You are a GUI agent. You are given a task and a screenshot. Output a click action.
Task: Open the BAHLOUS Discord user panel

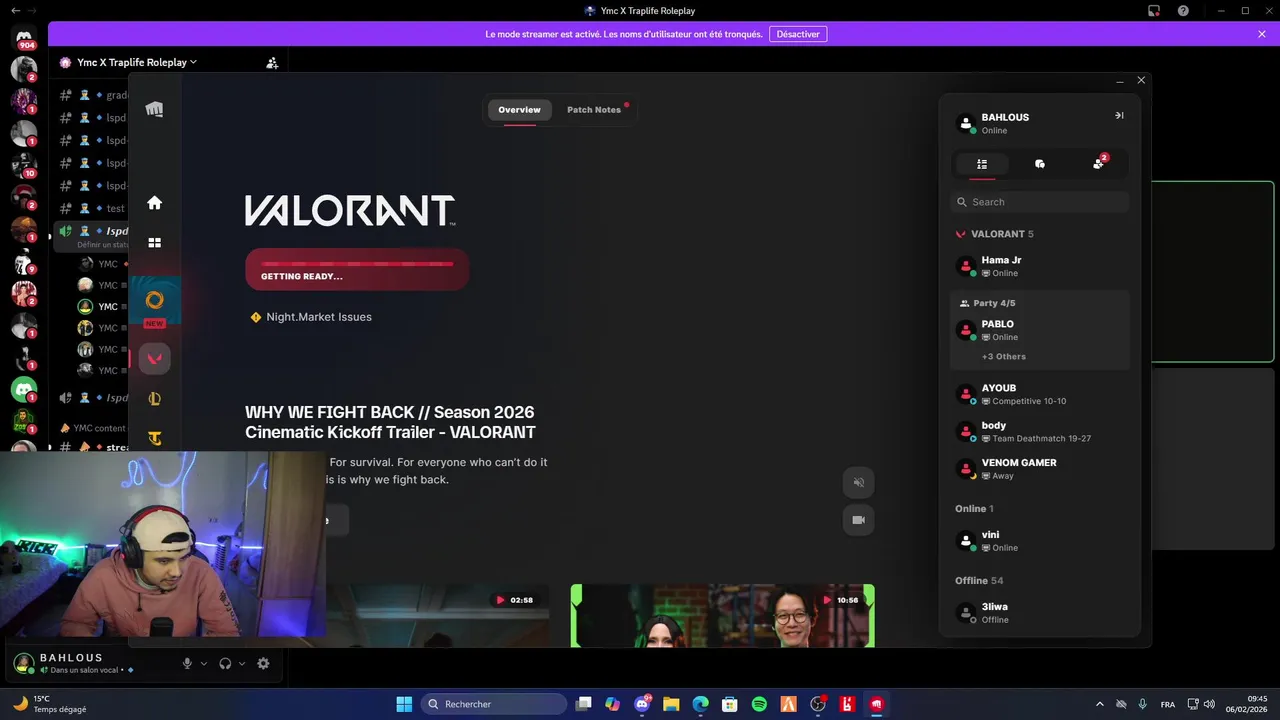[x=85, y=663]
